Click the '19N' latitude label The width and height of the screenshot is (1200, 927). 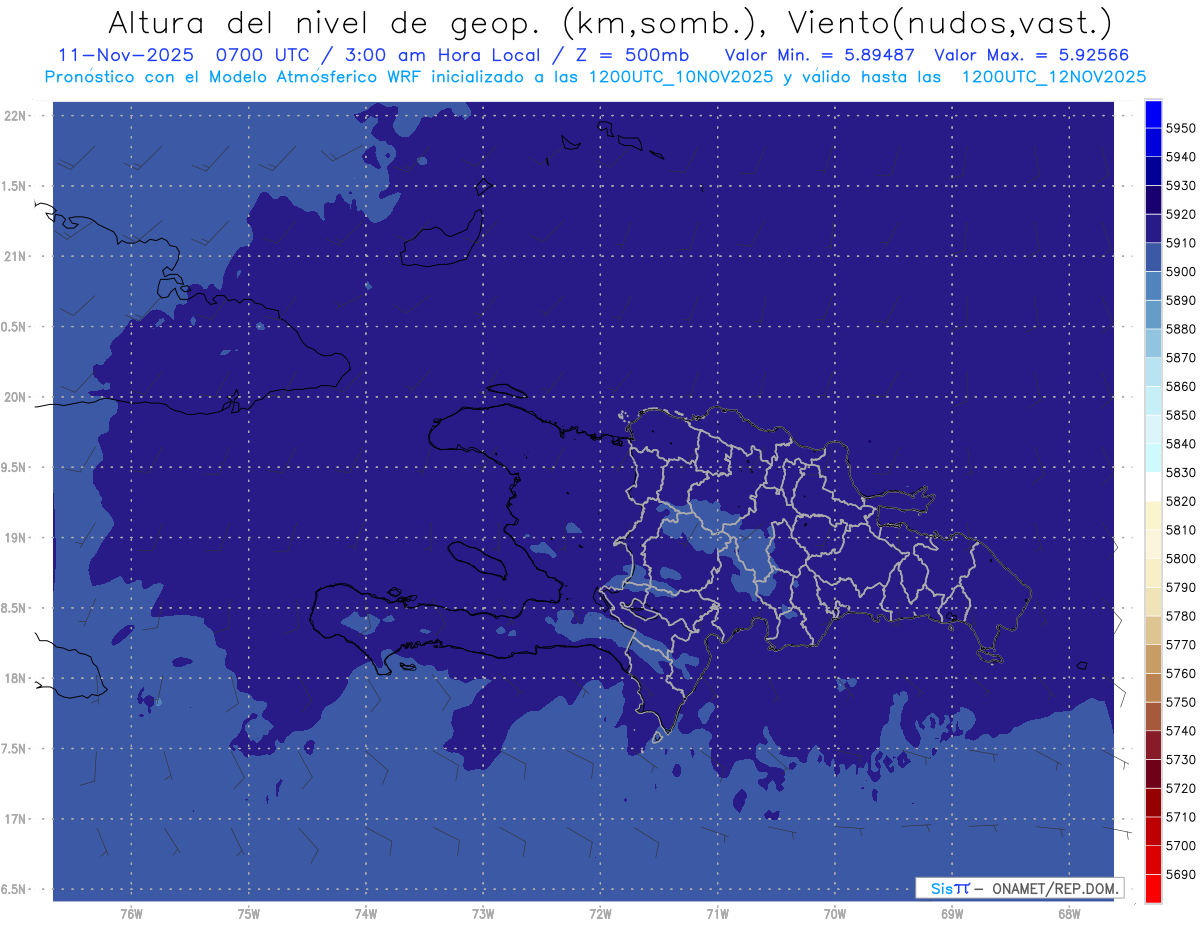[x=16, y=537]
